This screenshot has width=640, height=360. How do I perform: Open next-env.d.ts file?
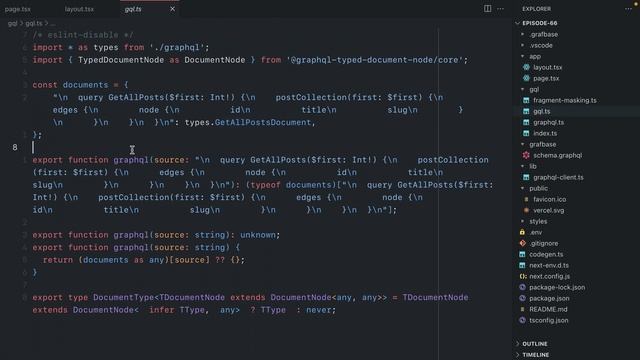point(549,266)
